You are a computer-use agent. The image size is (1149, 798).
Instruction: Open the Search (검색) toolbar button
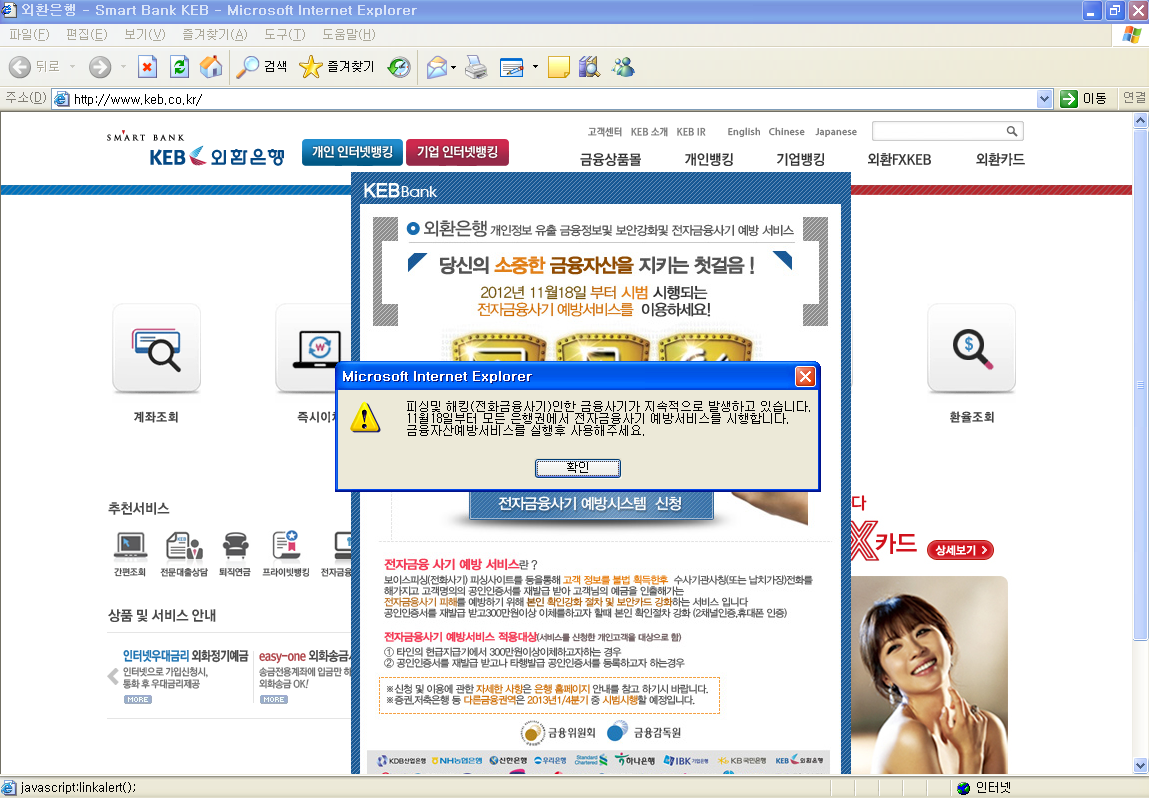(x=262, y=67)
